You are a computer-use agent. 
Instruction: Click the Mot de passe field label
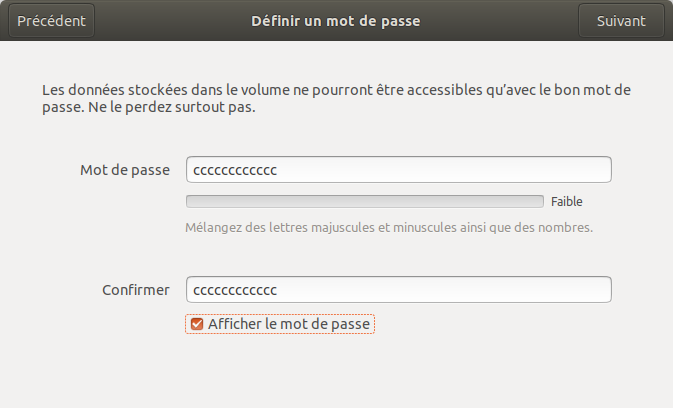(x=125, y=170)
